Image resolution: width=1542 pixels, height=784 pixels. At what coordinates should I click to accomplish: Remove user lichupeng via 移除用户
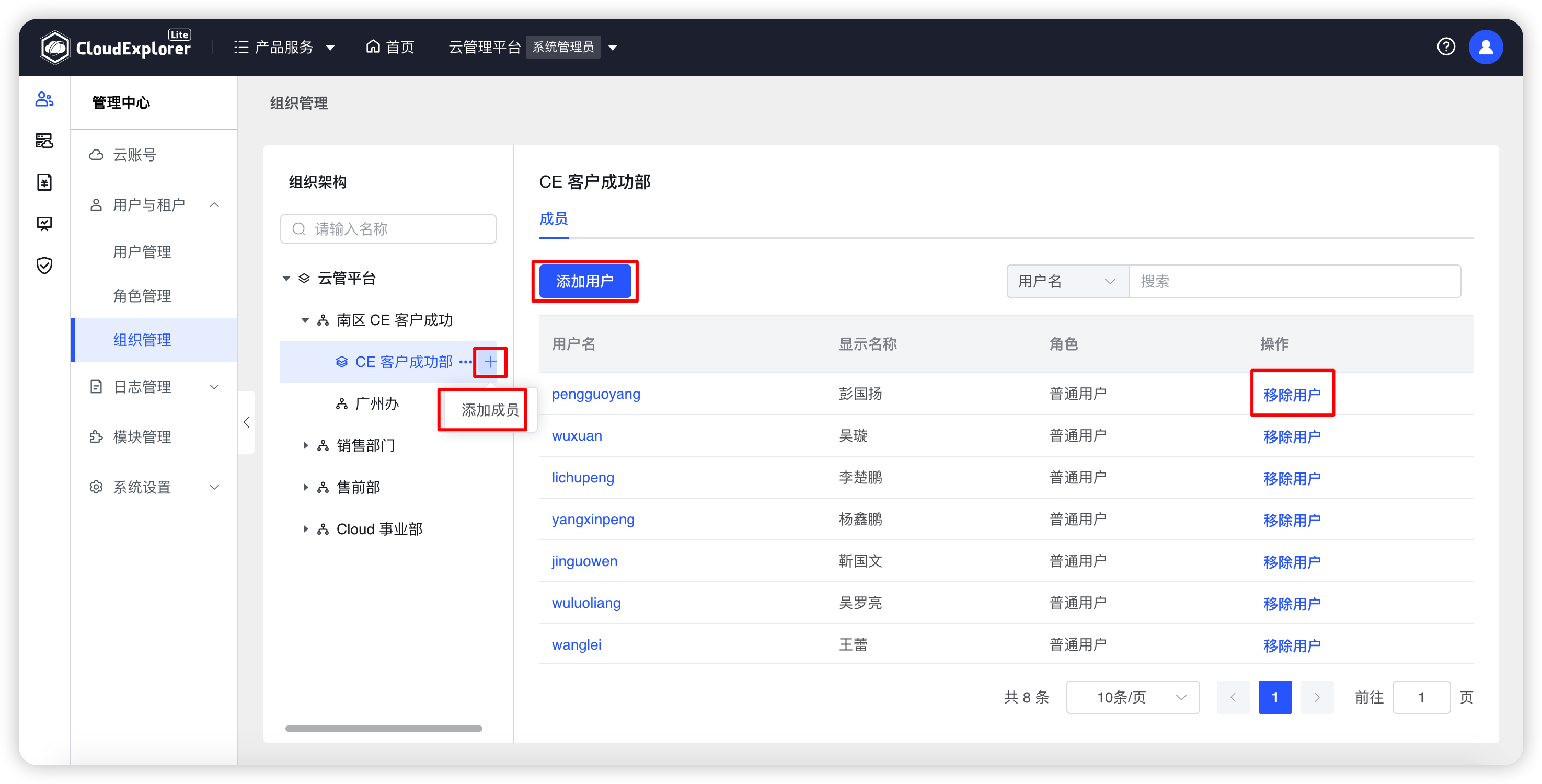click(x=1292, y=479)
